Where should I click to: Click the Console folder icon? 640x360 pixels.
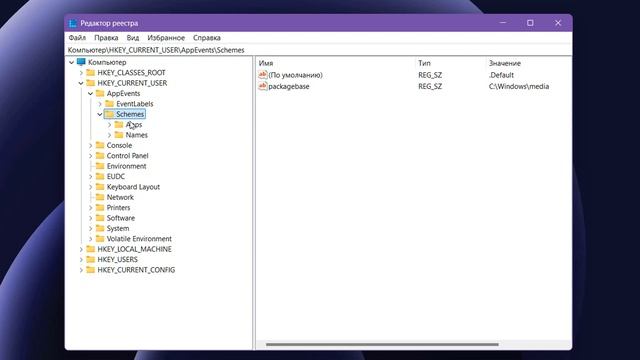tap(100, 145)
